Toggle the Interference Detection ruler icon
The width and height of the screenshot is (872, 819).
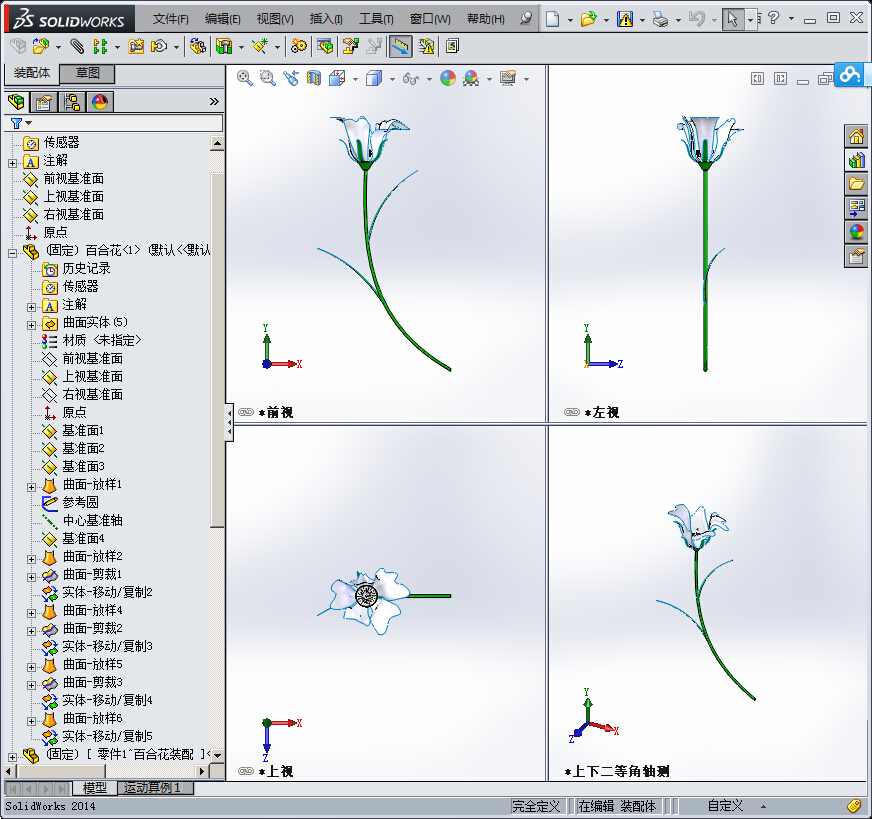pyautogui.click(x=400, y=46)
